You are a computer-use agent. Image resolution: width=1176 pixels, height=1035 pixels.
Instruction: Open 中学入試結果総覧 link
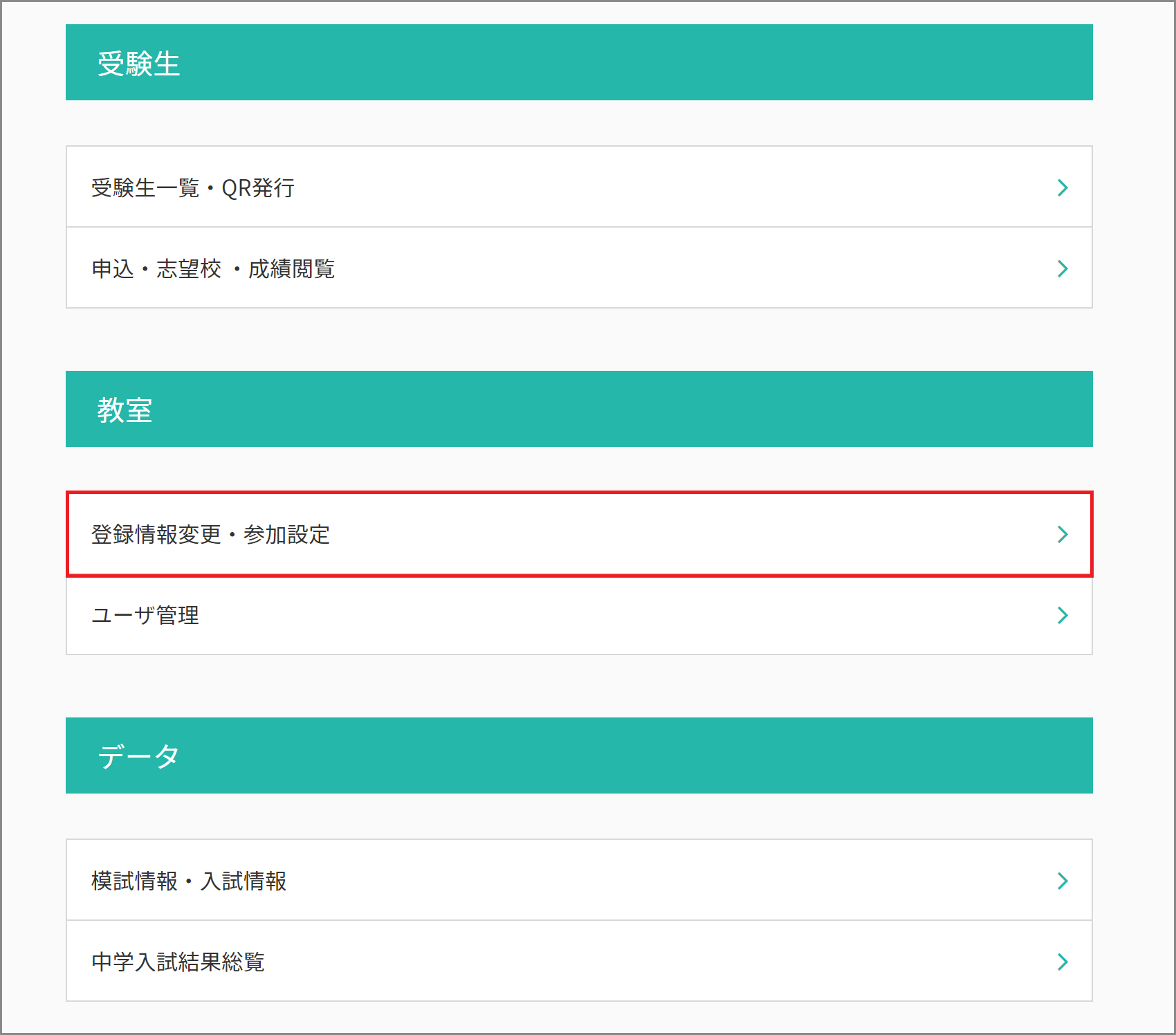(x=579, y=961)
